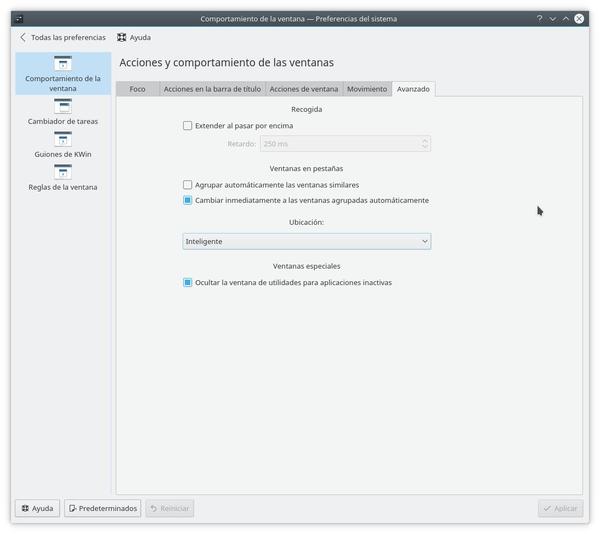Open the Acciones de ventana tab

tap(303, 89)
